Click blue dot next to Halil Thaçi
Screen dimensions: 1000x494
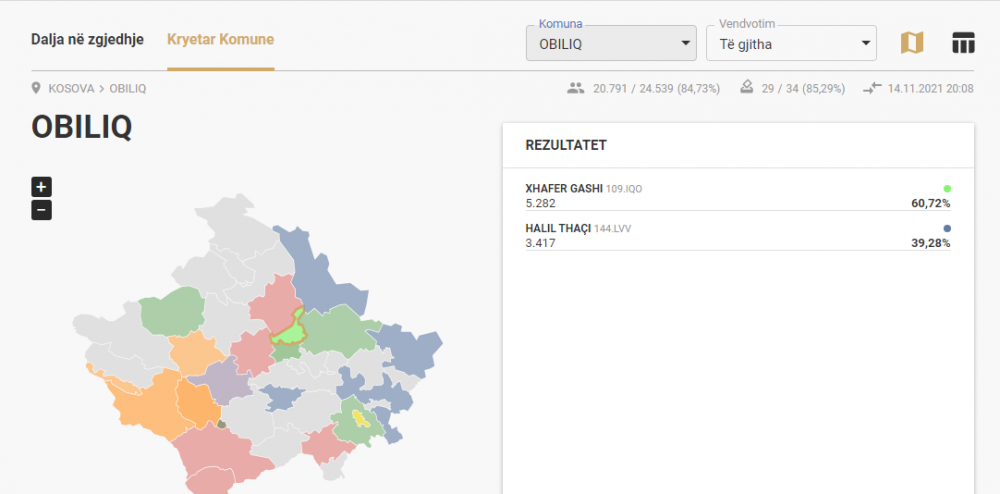(x=947, y=228)
